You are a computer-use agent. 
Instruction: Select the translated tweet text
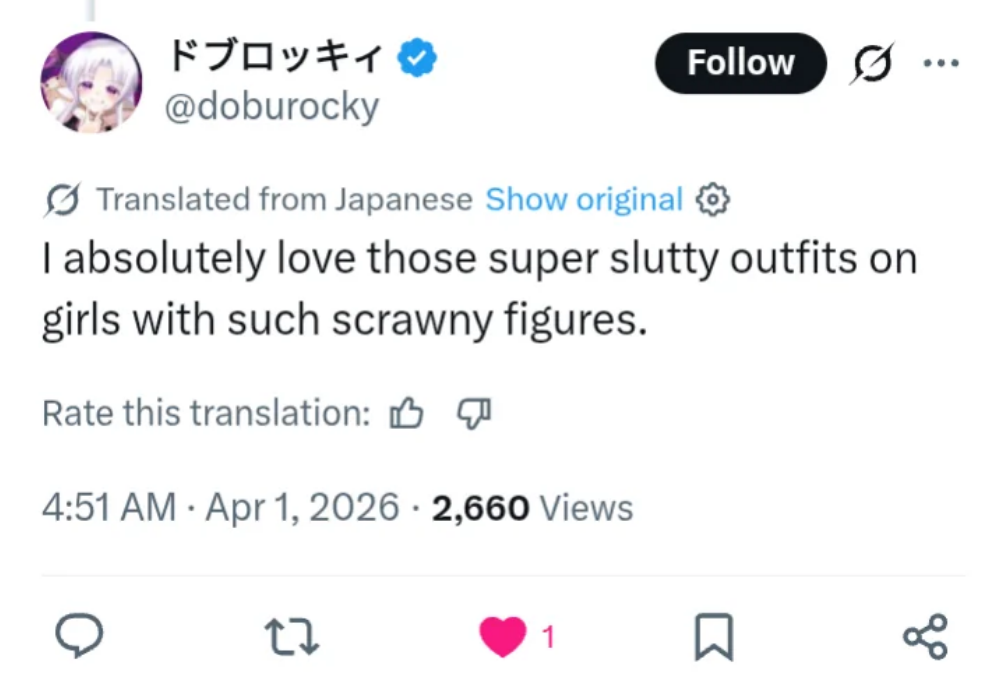[480, 289]
